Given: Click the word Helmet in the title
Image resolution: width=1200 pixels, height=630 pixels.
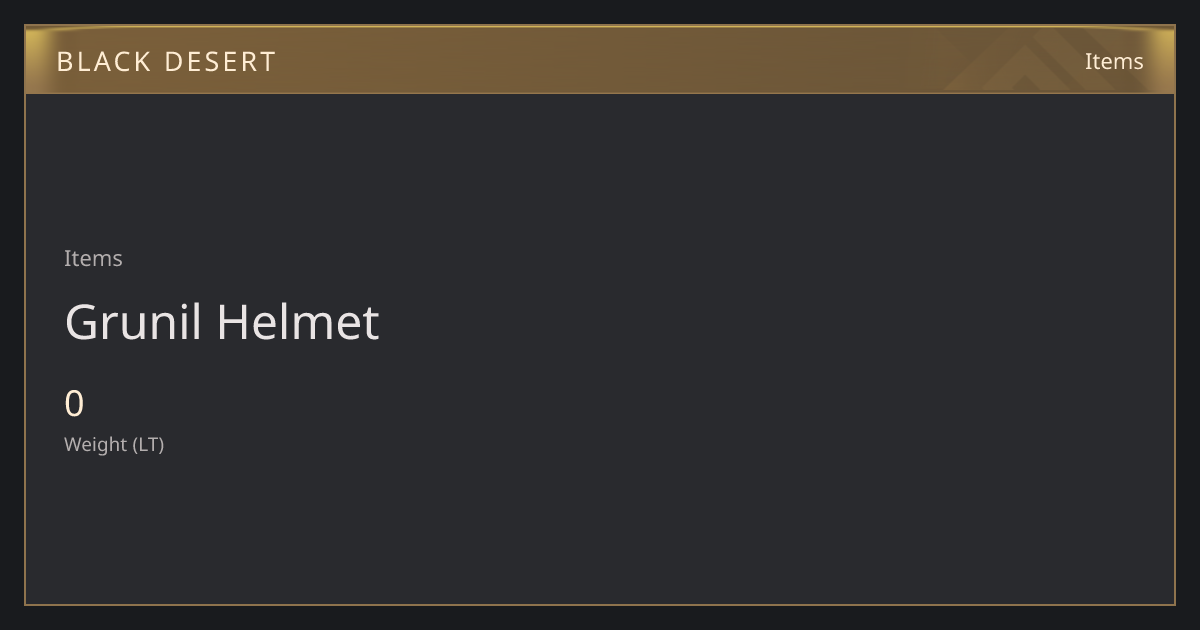Looking at the screenshot, I should point(298,322).
